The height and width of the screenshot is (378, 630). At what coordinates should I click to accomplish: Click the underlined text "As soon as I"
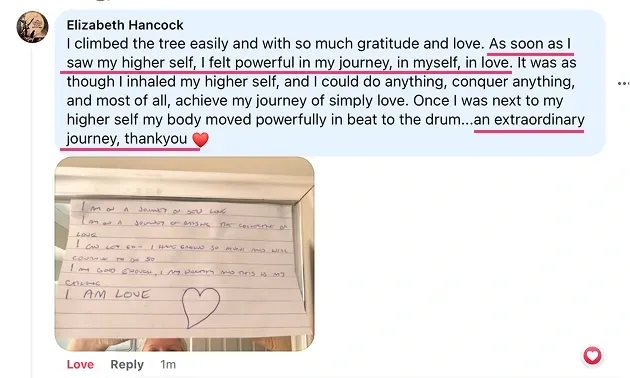530,44
